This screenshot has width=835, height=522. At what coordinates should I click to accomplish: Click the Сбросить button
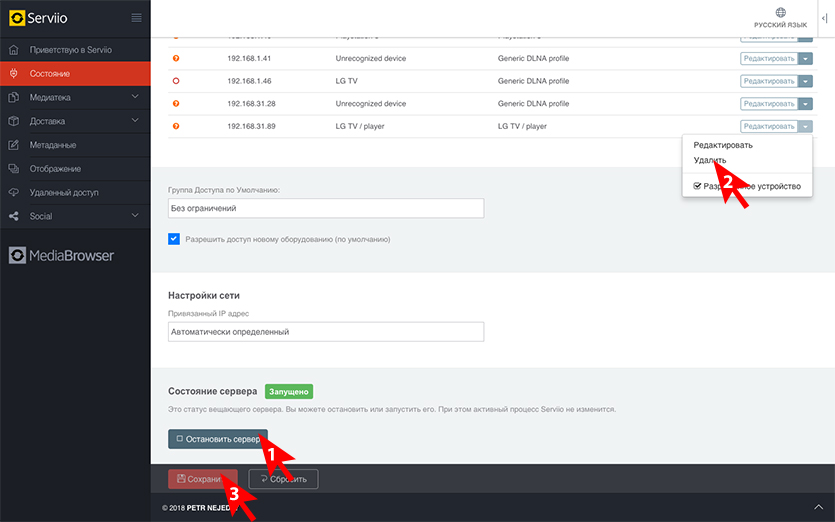(x=283, y=479)
